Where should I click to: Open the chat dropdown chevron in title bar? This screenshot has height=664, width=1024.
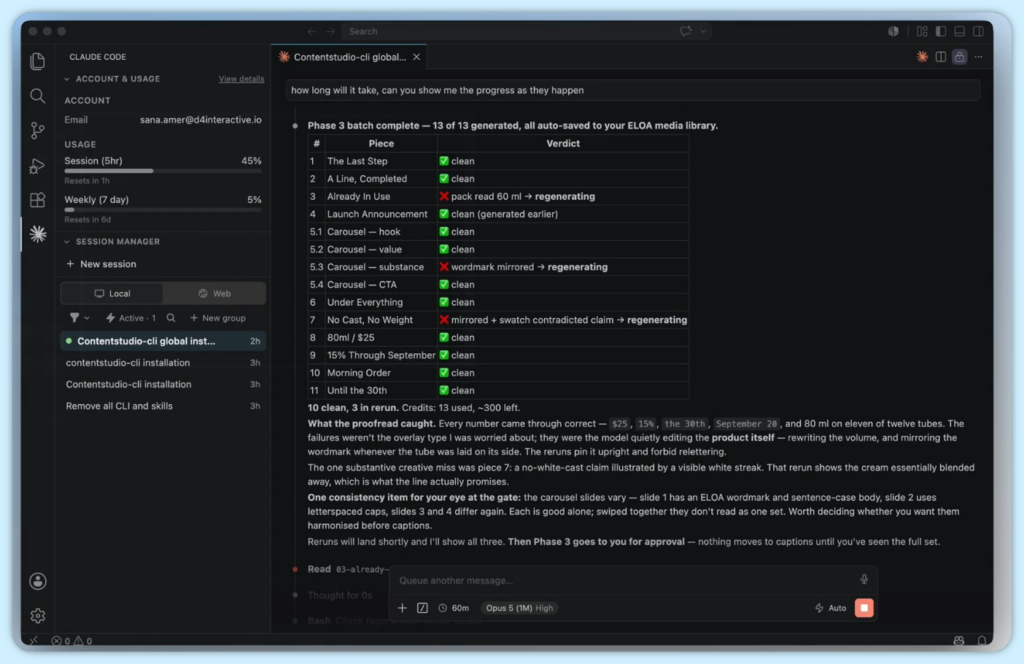point(703,31)
